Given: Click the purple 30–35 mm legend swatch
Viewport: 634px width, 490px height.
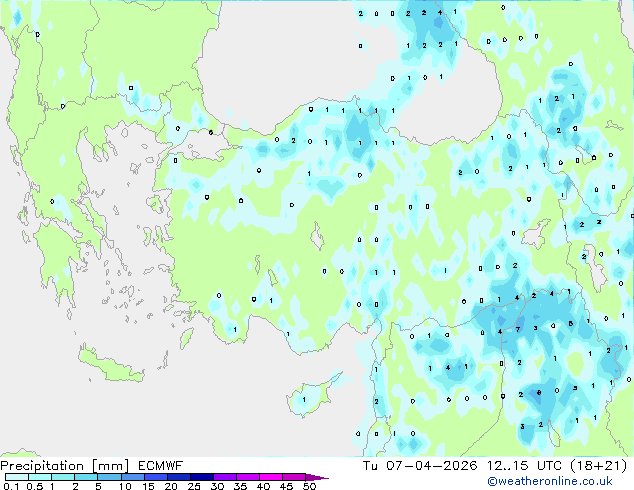Looking at the screenshot, I should click(225, 477).
